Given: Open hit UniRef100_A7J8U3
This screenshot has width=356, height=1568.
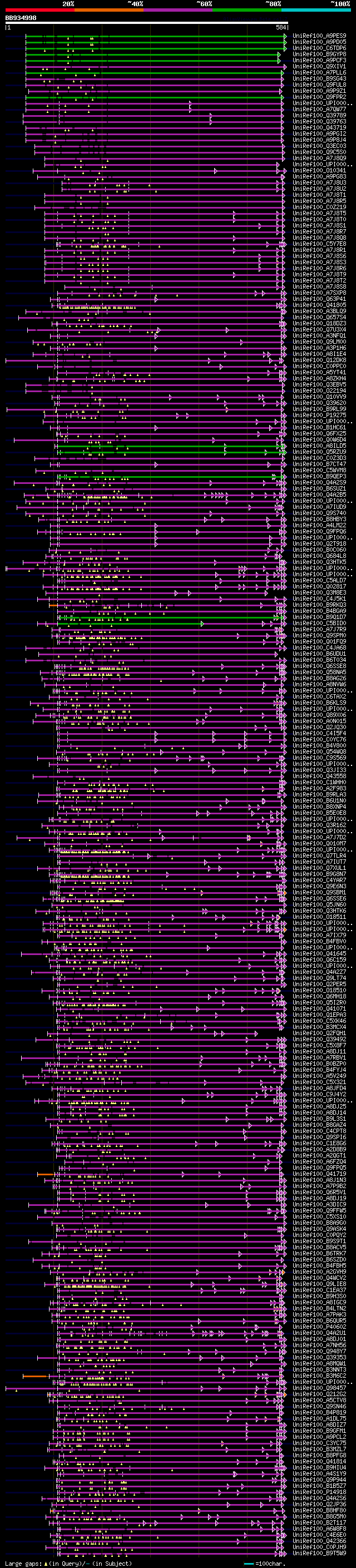Looking at the screenshot, I should pos(319,182).
